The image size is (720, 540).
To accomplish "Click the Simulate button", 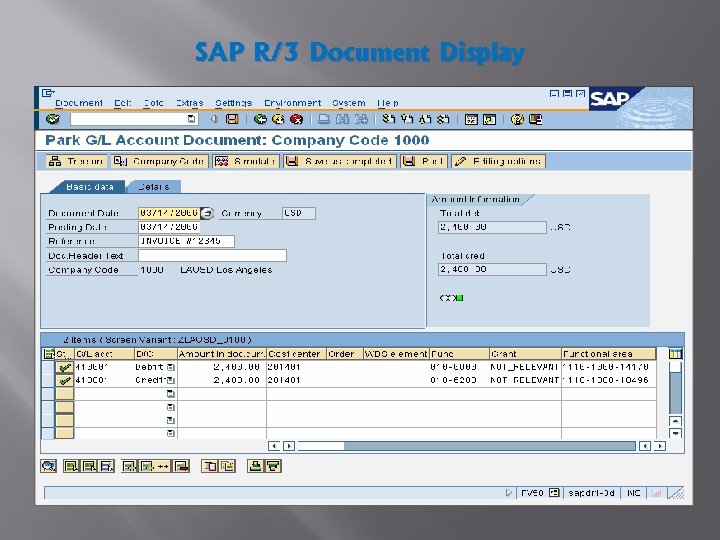I will point(246,161).
